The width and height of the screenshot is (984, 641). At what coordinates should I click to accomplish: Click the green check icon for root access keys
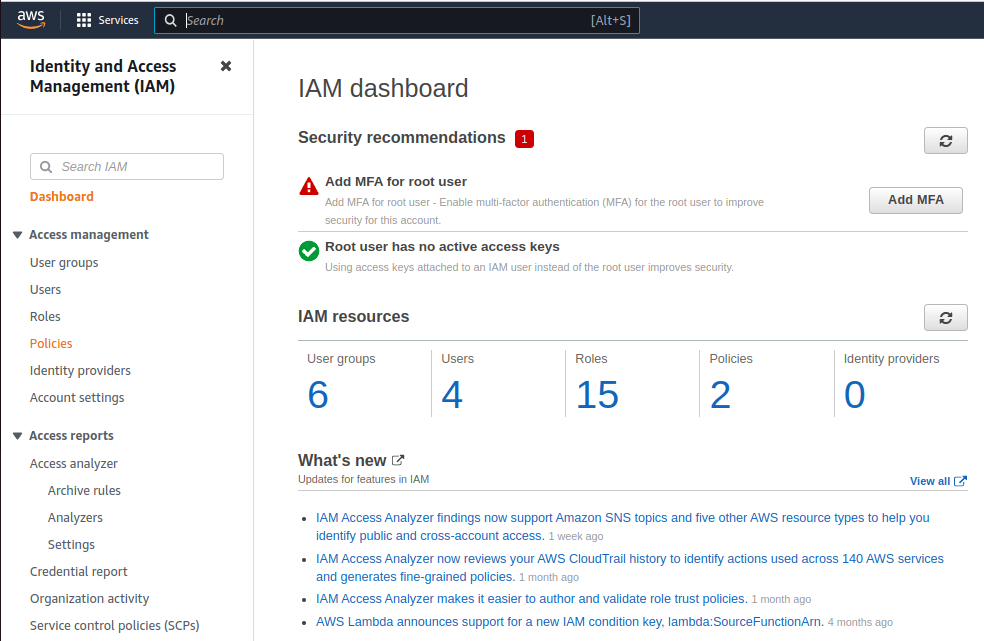point(309,251)
